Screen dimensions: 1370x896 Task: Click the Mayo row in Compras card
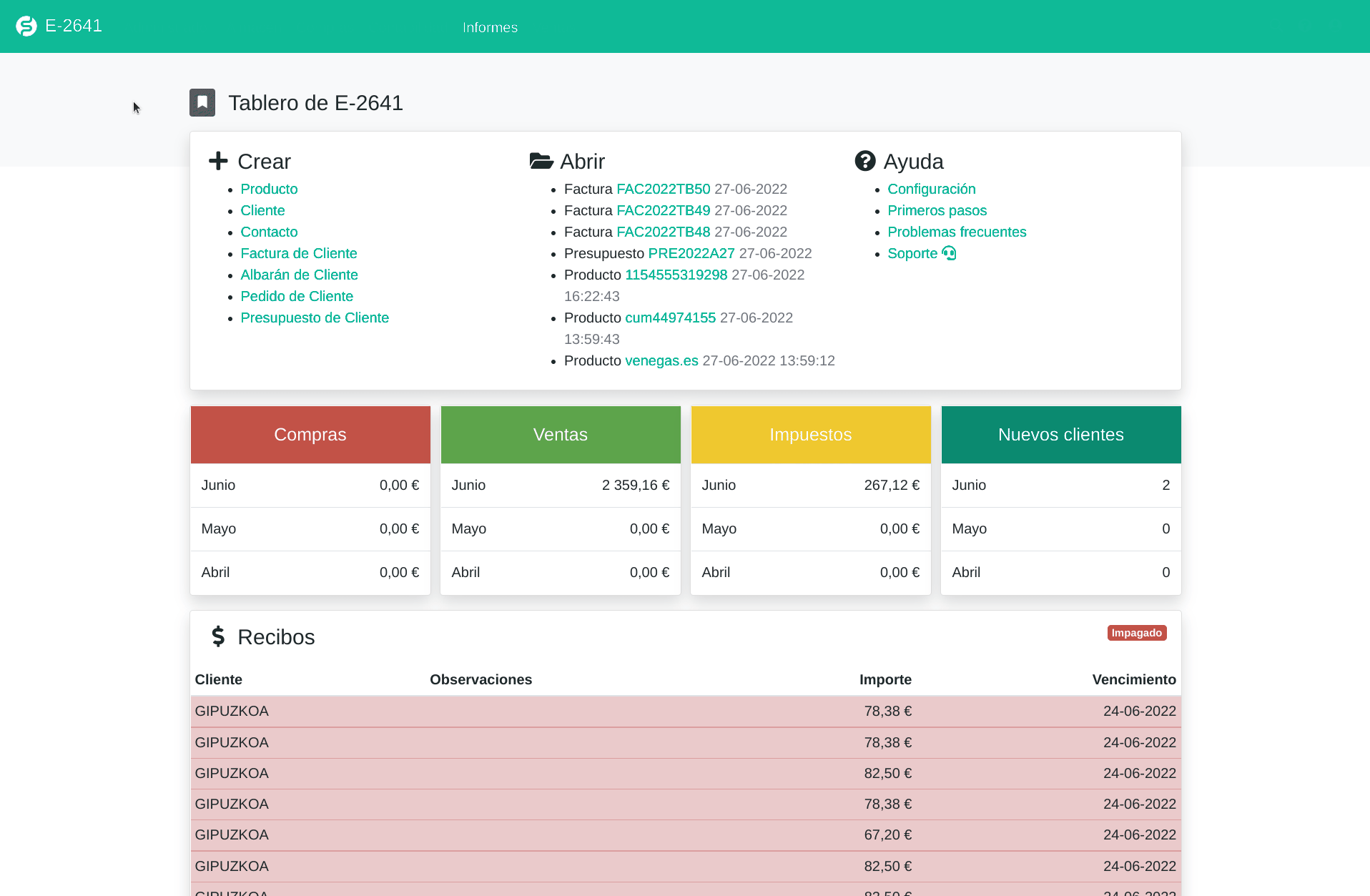pyautogui.click(x=310, y=529)
